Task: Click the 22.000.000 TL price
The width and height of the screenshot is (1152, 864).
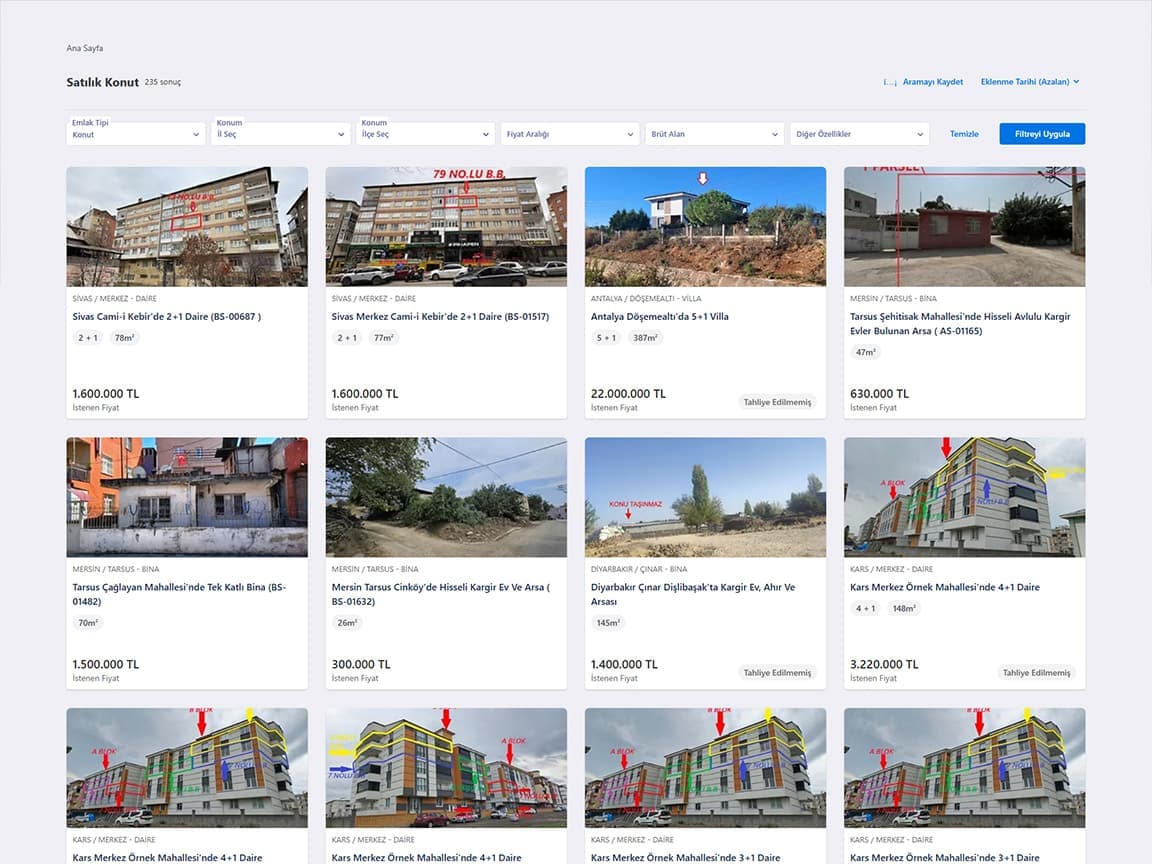Action: [628, 394]
